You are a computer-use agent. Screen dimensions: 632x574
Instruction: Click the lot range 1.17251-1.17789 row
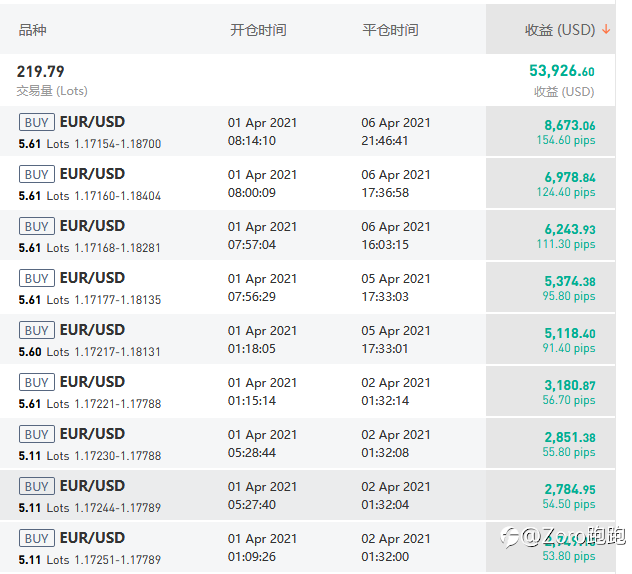[x=117, y=560]
